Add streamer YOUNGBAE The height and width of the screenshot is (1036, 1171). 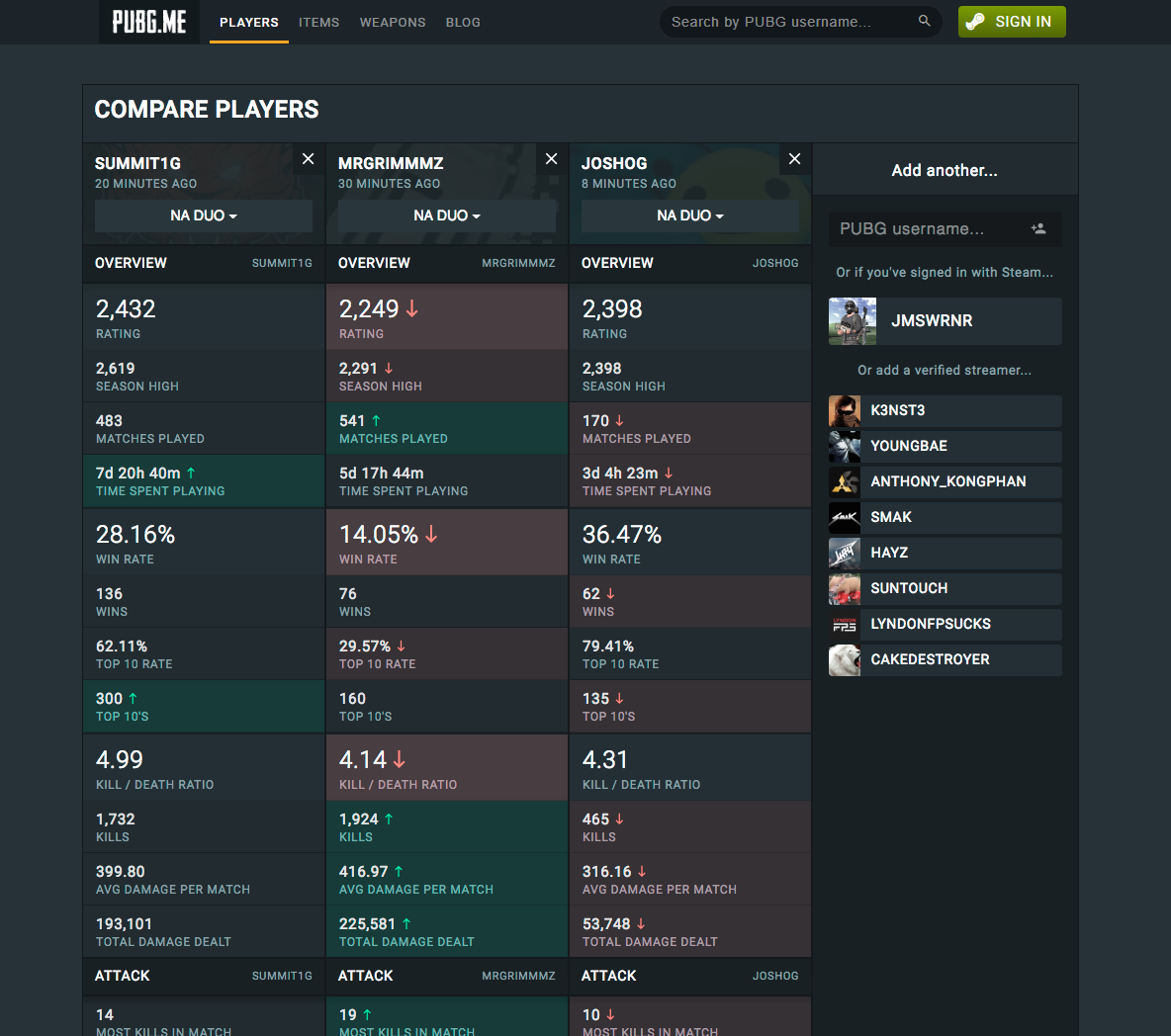click(x=945, y=447)
